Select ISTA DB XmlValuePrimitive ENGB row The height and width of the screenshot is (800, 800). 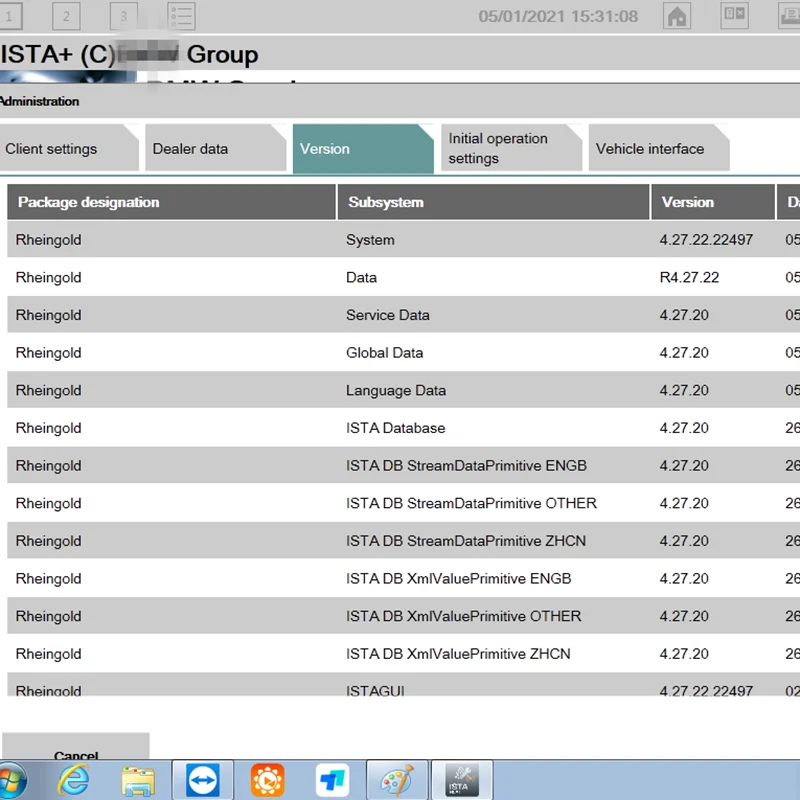coord(404,579)
